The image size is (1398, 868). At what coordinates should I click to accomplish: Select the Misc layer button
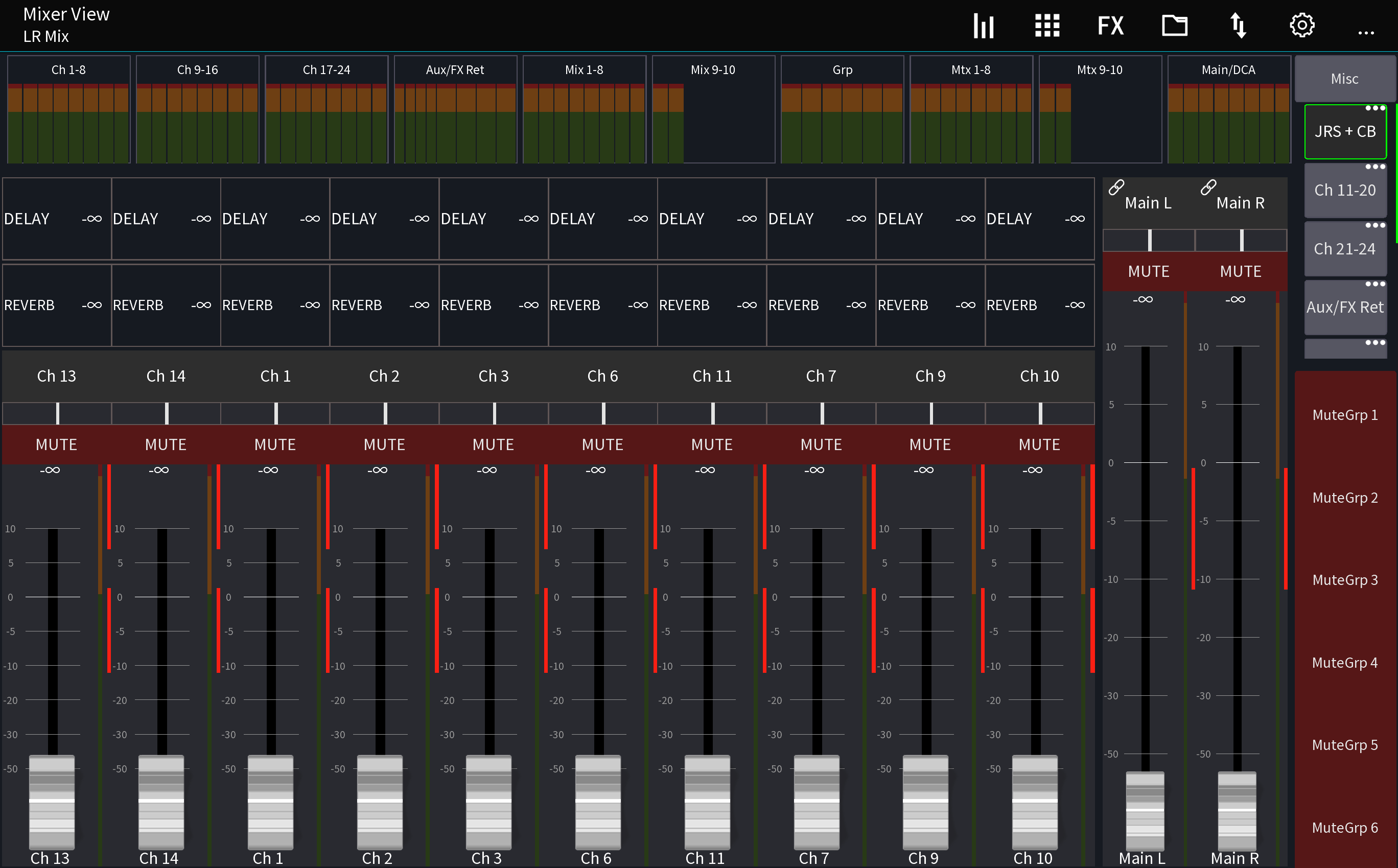tap(1345, 78)
